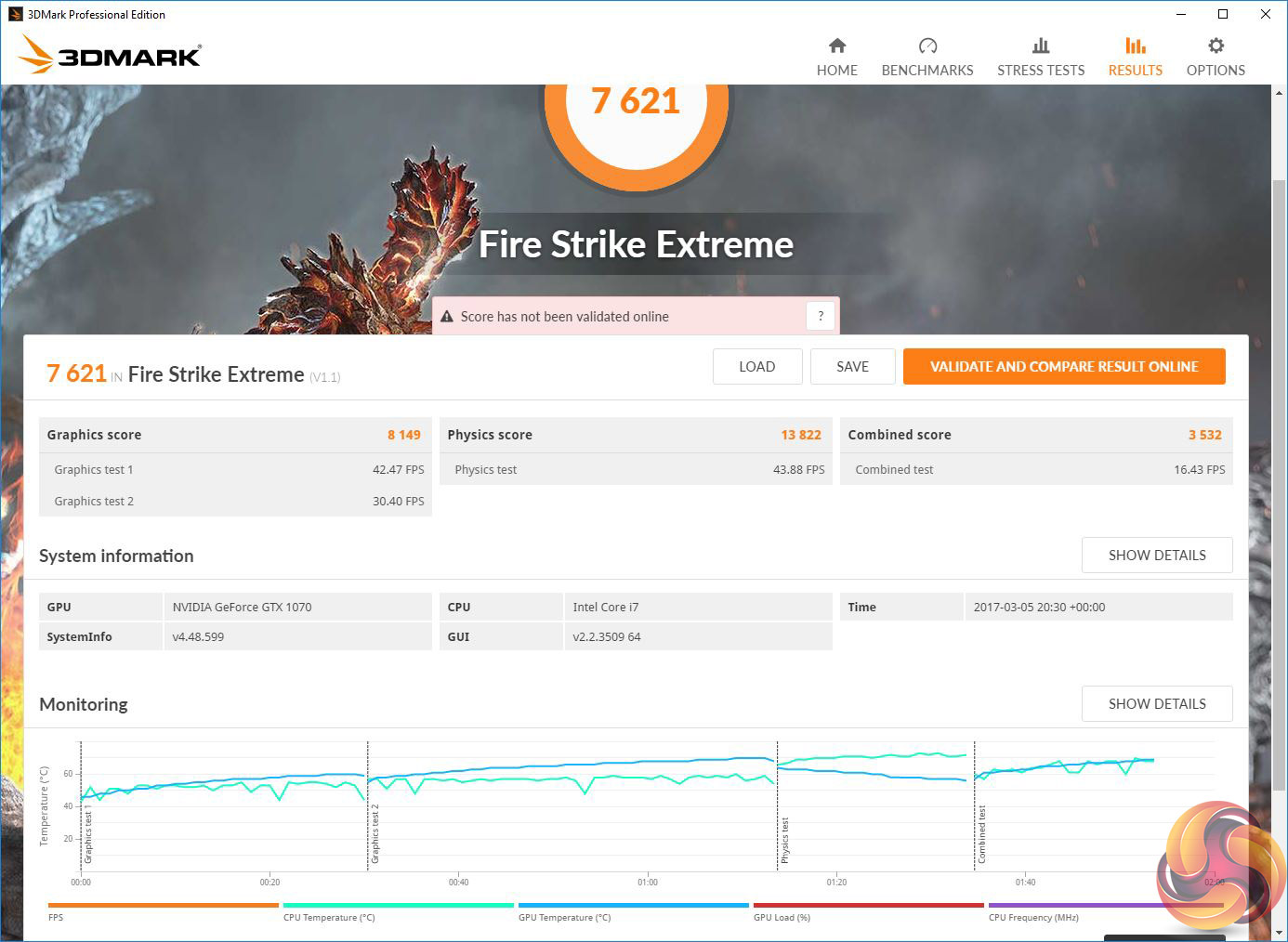Click Graphics test 1 result 42.47 FPS
The height and width of the screenshot is (942, 1288).
(x=399, y=470)
